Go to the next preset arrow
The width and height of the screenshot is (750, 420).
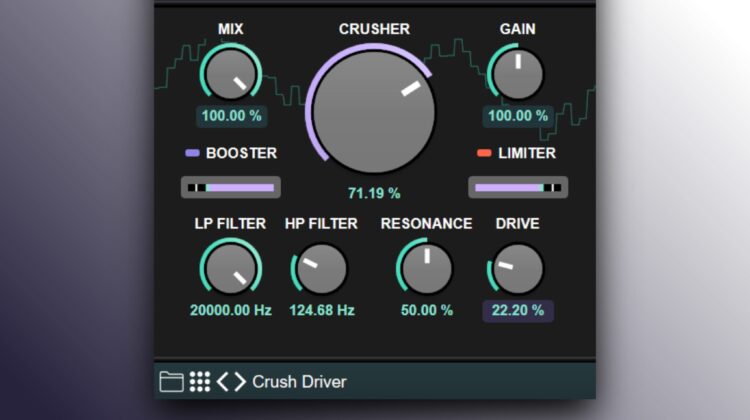(239, 381)
